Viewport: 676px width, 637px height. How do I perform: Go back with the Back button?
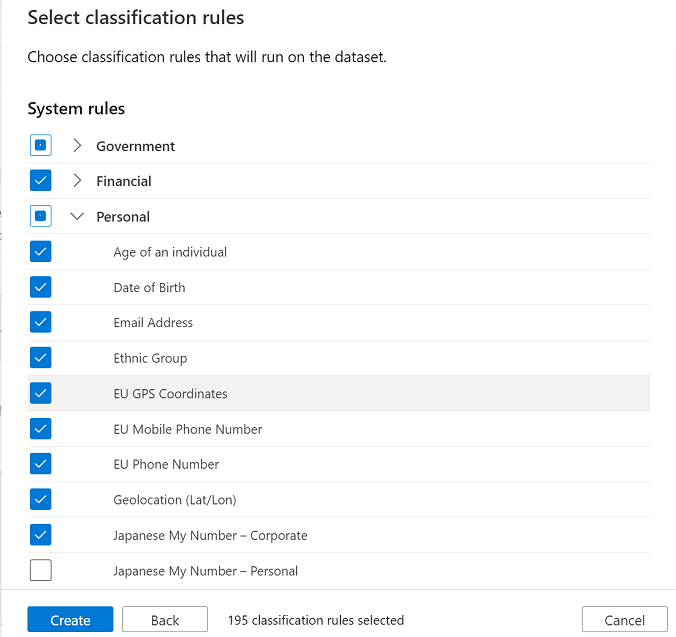tap(165, 620)
